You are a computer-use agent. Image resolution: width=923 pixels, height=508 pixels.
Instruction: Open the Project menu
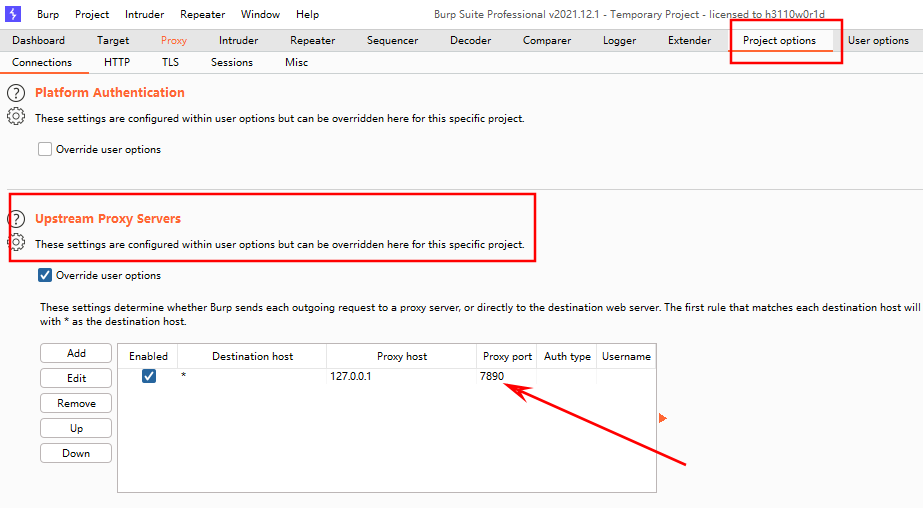pos(92,14)
